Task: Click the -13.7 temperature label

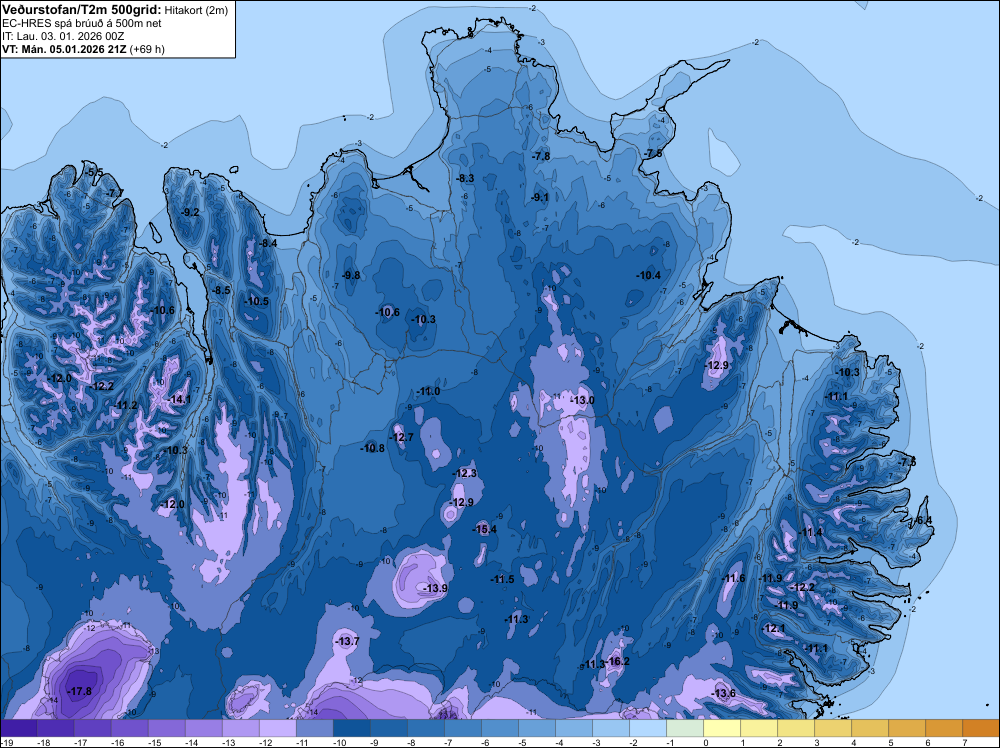Action: pos(347,641)
